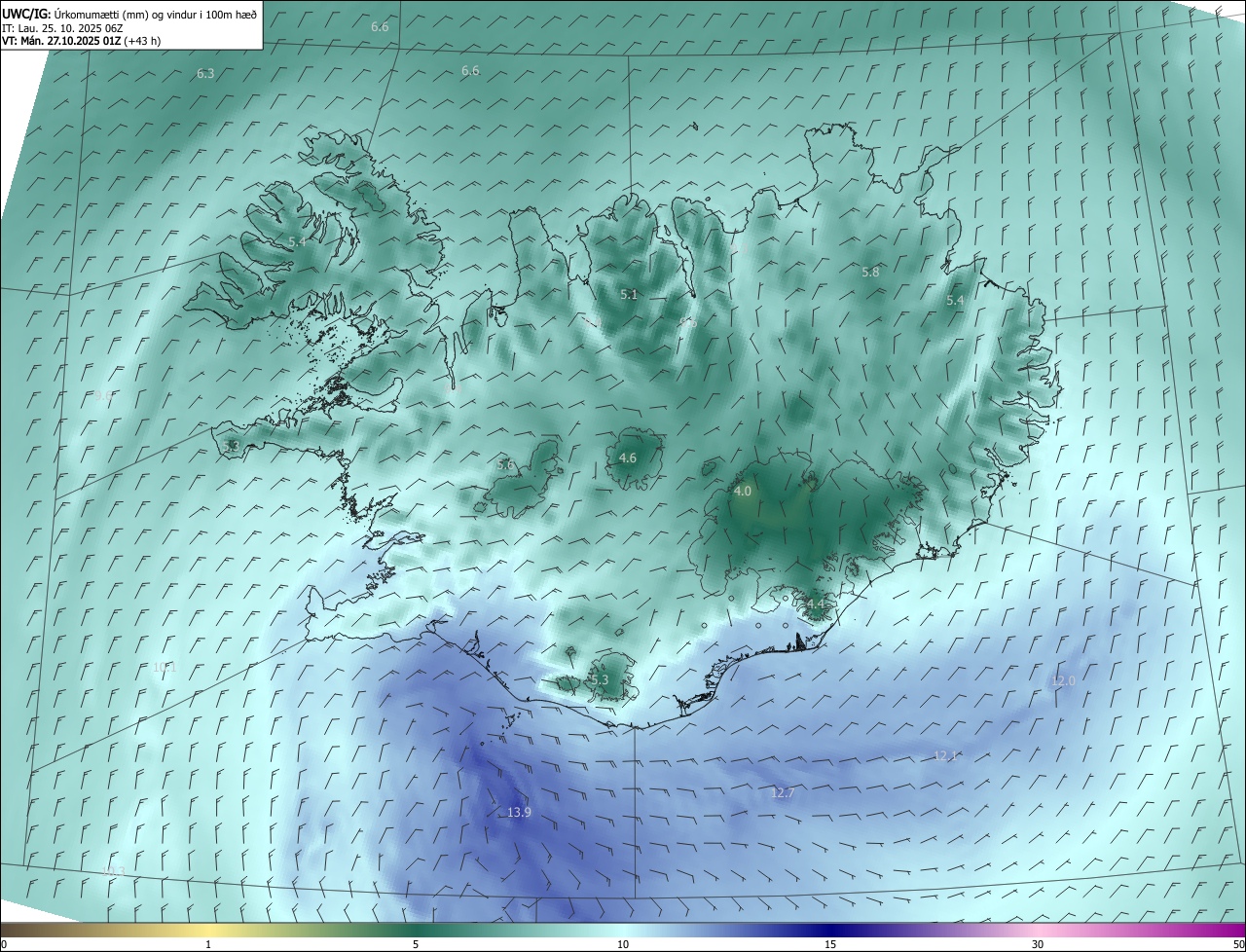Click the 4.4 value label near the south coast
The image size is (1246, 952).
[x=816, y=604]
